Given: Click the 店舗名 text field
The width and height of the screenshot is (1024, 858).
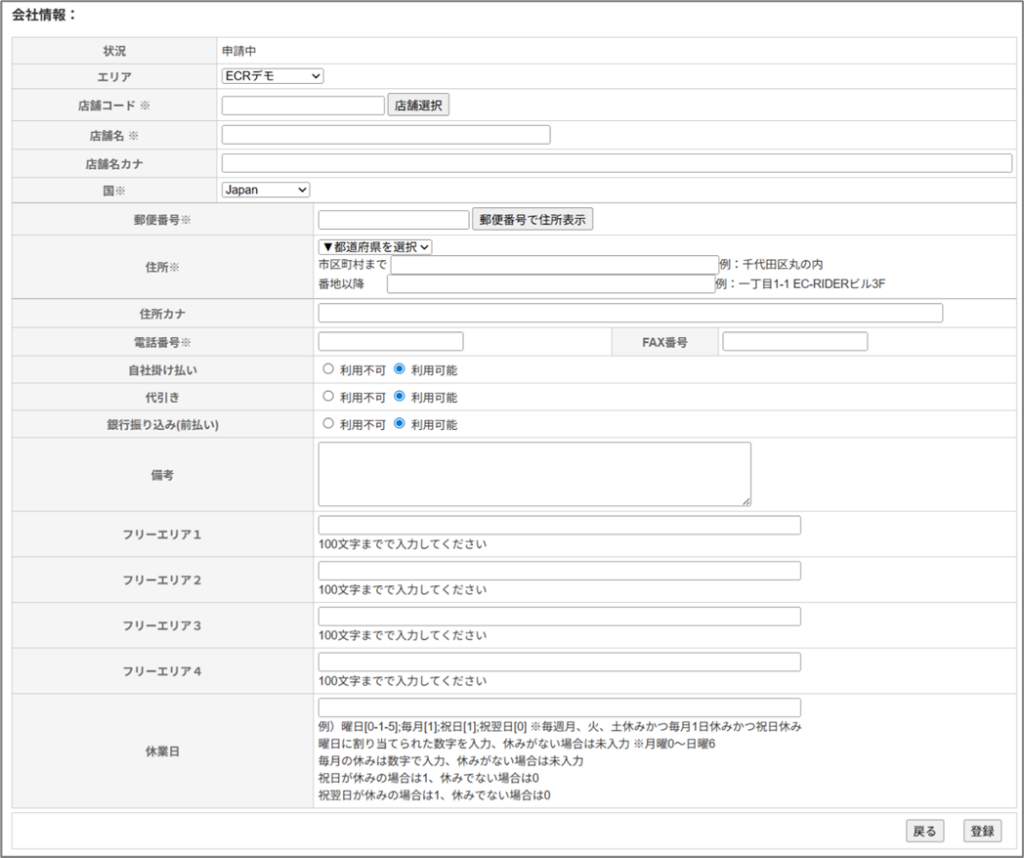Looking at the screenshot, I should [385, 134].
